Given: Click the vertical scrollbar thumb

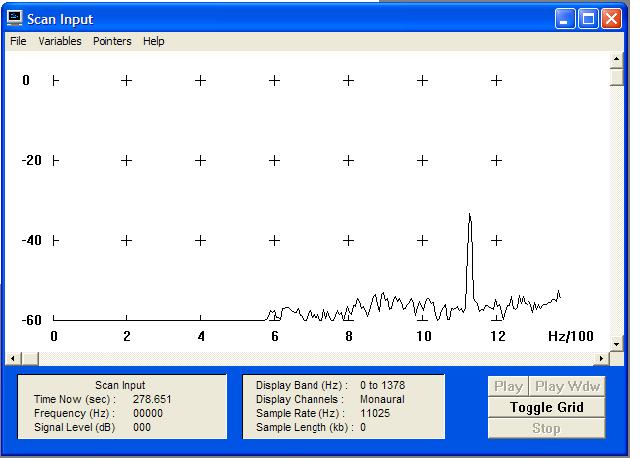Looking at the screenshot, I should (x=617, y=77).
